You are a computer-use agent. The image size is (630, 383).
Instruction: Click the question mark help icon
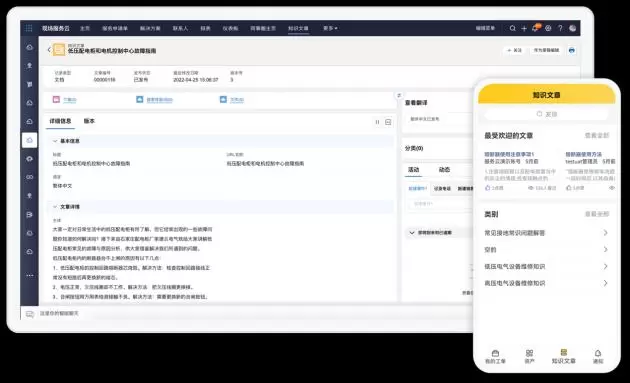point(560,29)
